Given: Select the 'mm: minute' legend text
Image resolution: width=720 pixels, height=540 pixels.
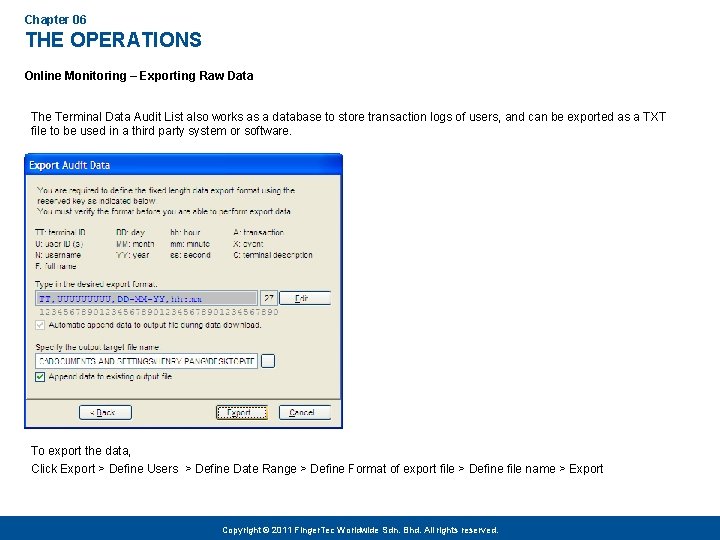Looking at the screenshot, I should (190, 244).
